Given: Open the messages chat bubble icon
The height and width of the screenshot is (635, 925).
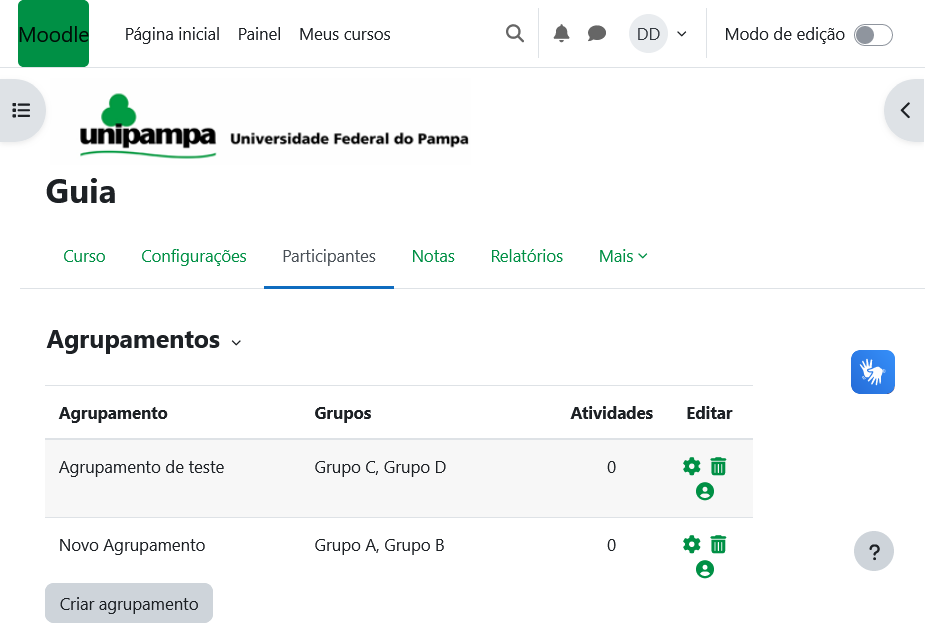Looking at the screenshot, I should (597, 34).
